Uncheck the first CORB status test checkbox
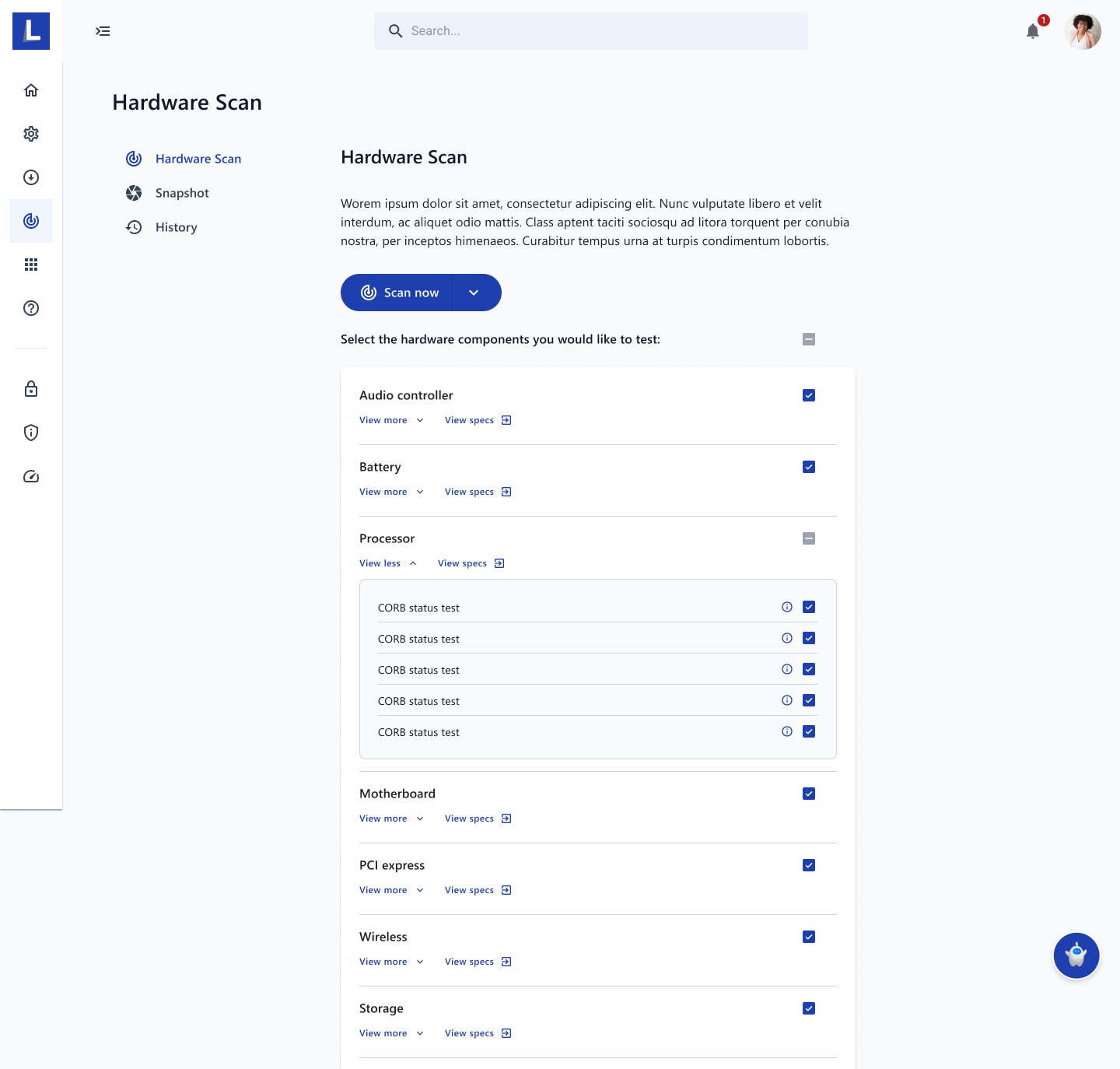The height and width of the screenshot is (1069, 1120). 809,607
